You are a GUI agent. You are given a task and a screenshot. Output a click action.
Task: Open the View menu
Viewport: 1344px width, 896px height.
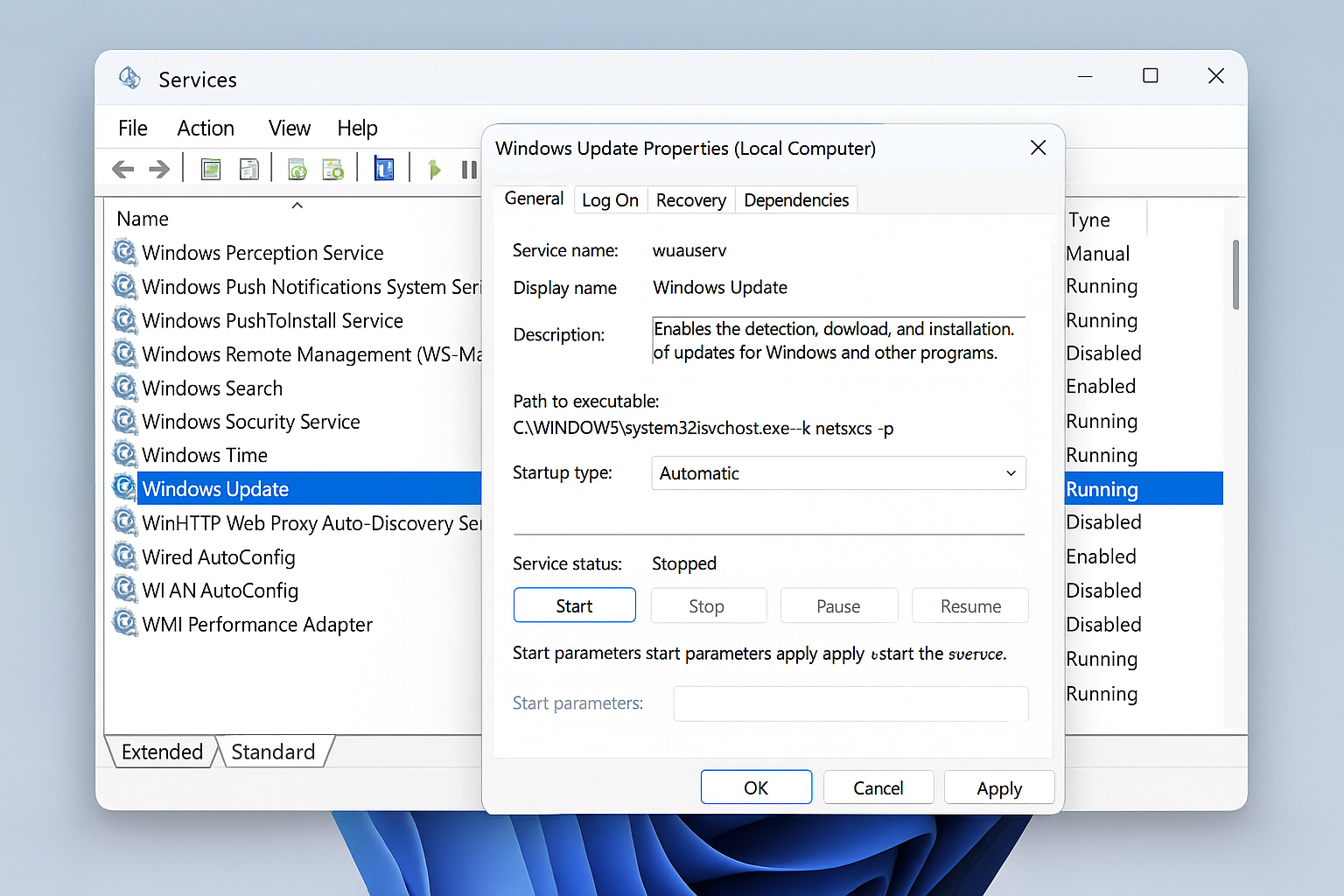tap(290, 129)
